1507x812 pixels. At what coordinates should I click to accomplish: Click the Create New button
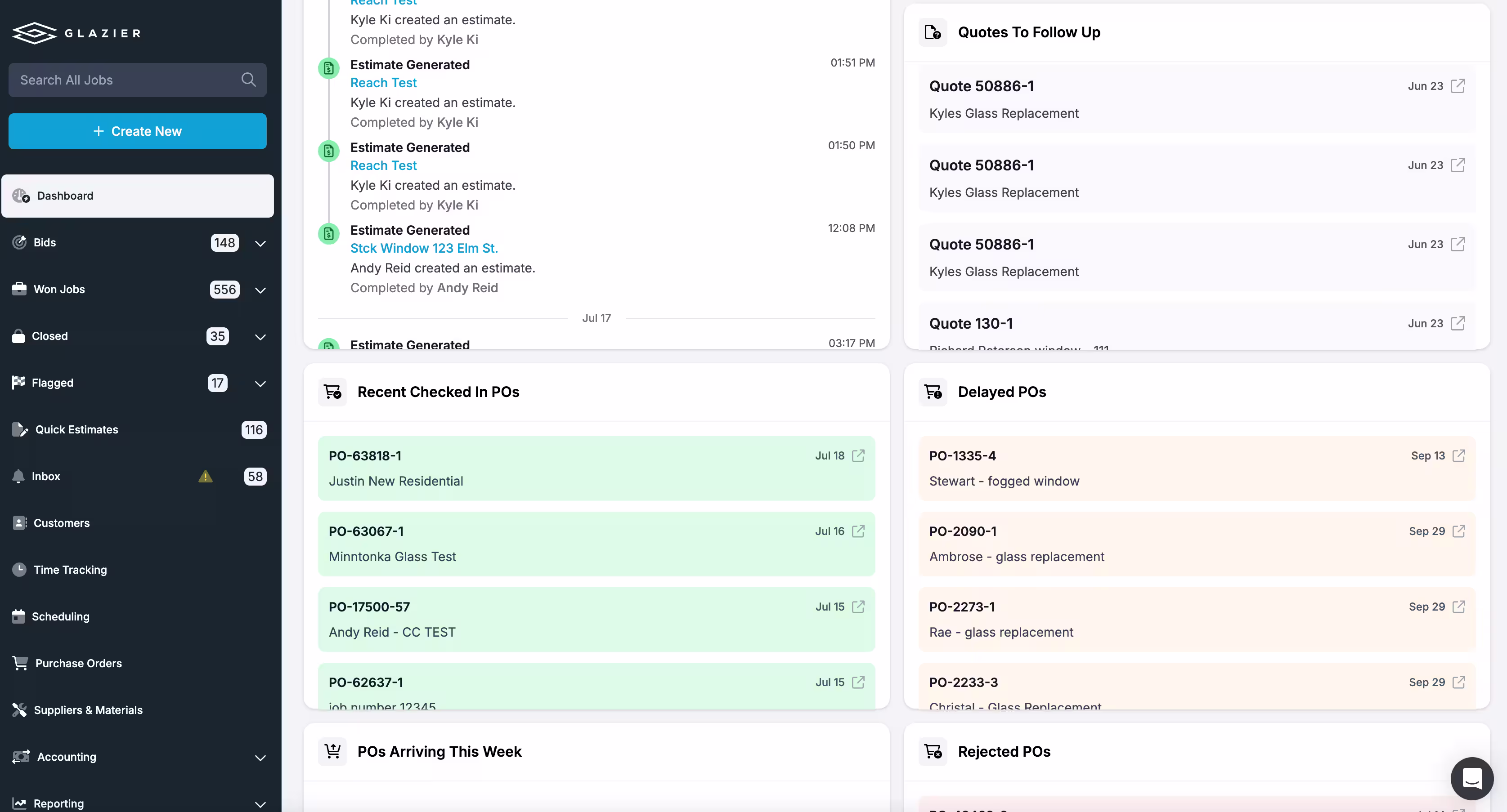[x=138, y=131]
